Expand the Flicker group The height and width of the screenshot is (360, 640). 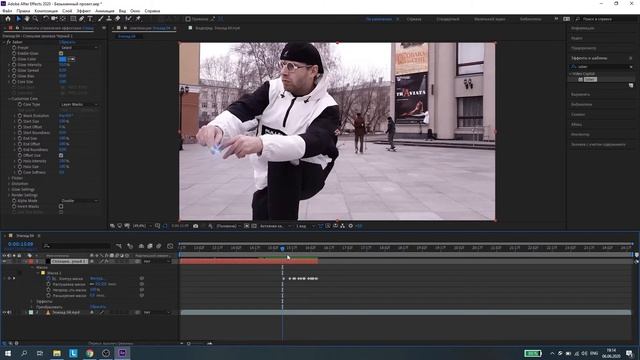point(9,178)
